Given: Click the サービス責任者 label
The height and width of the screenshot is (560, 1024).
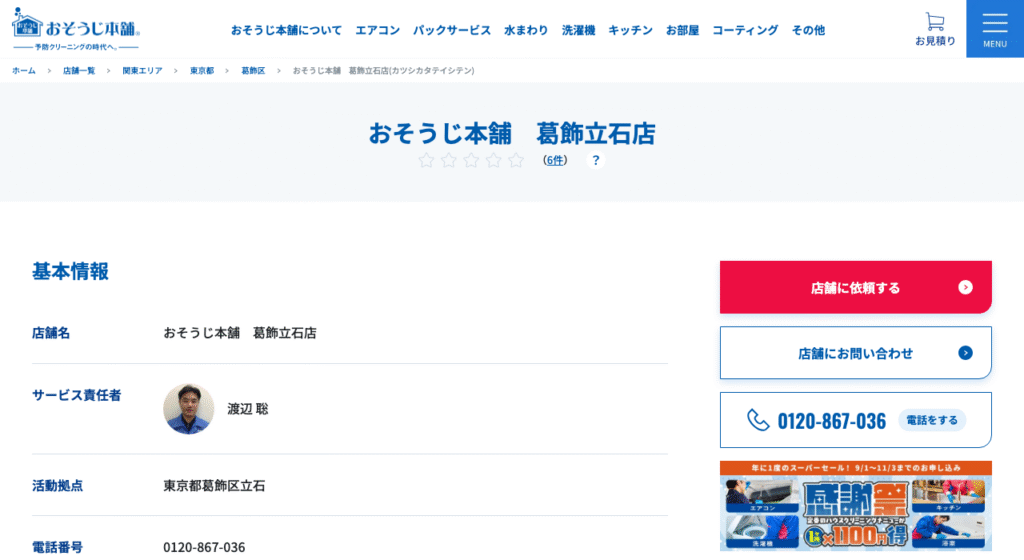Looking at the screenshot, I should point(76,395).
